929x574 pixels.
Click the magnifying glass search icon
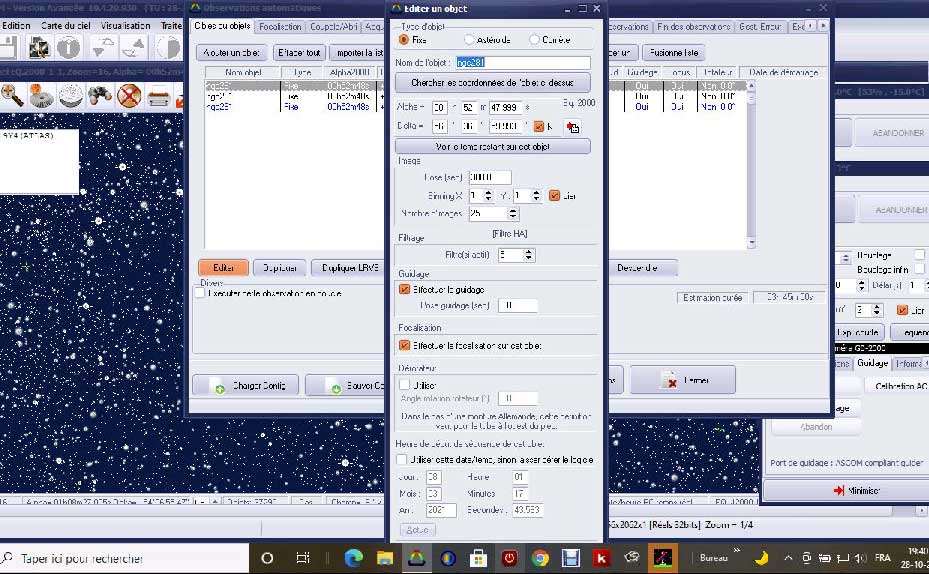point(12,96)
